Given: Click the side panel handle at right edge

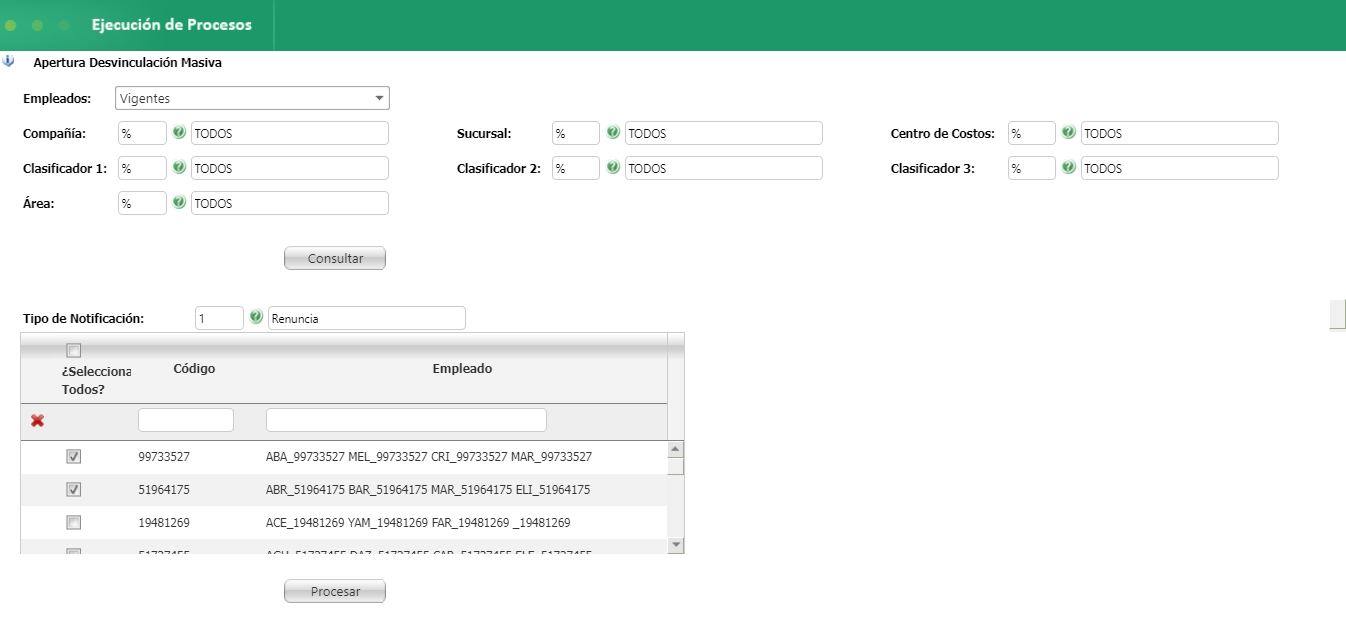Looking at the screenshot, I should click(x=1337, y=313).
